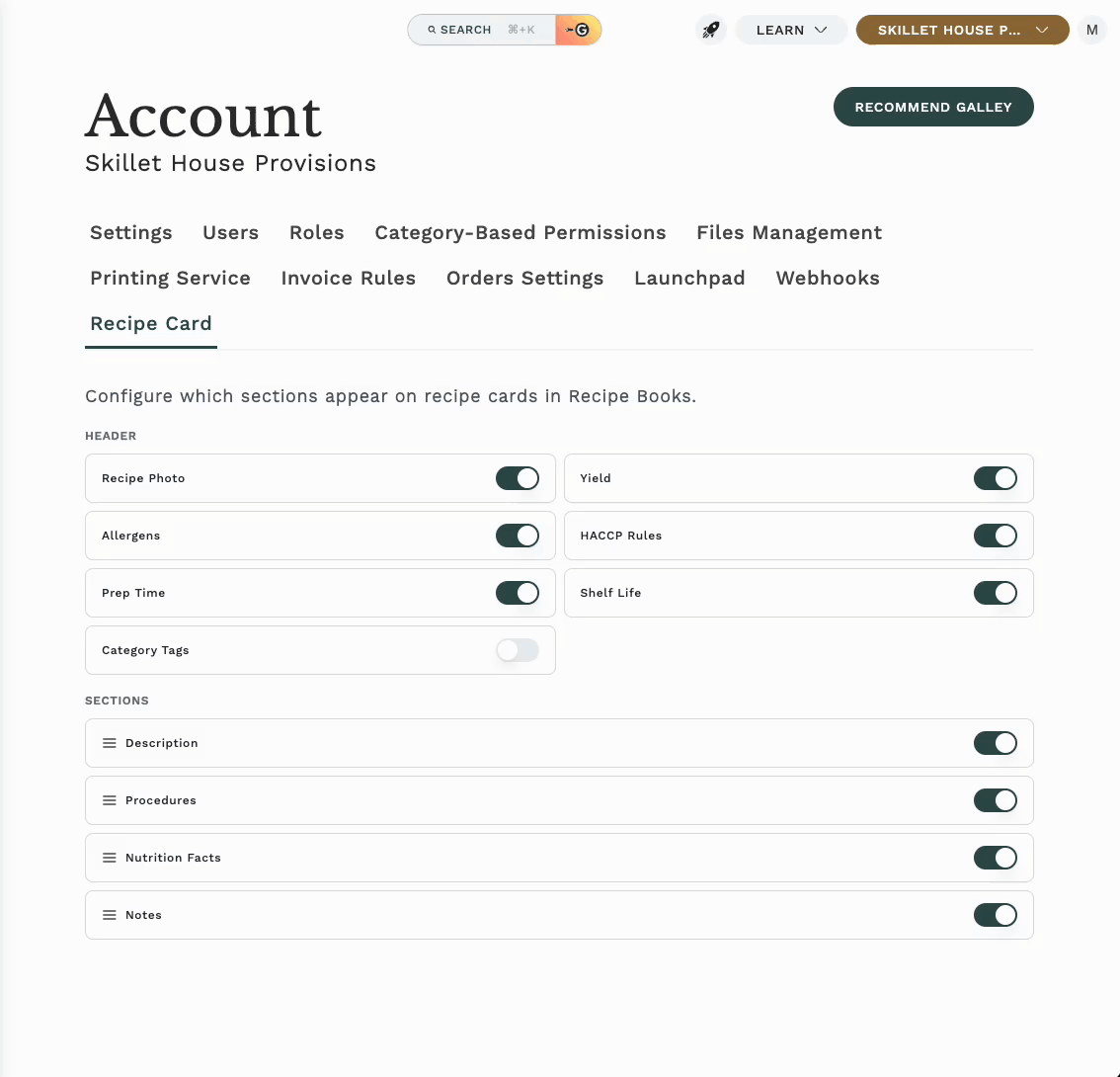Open the Invoice Rules tab
1120x1077 pixels.
point(348,279)
